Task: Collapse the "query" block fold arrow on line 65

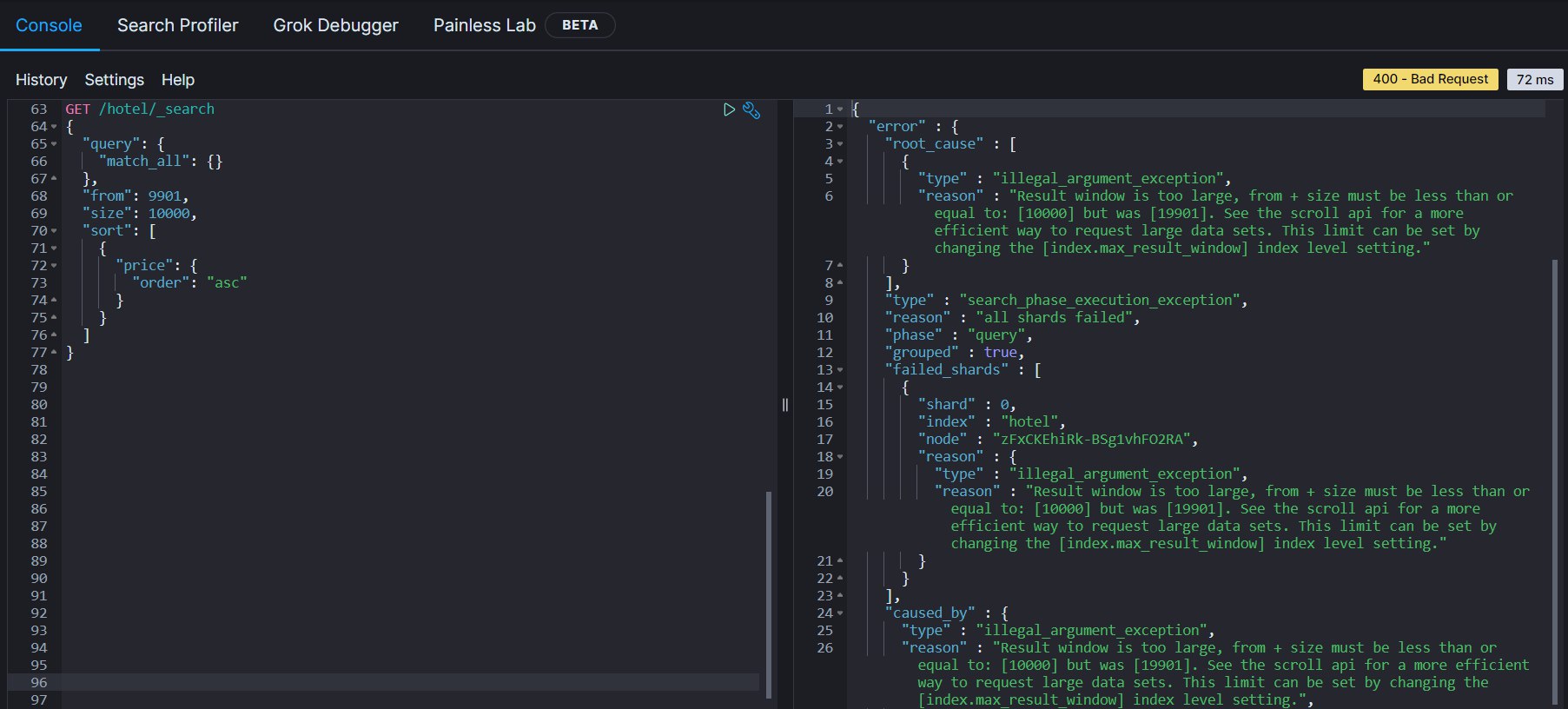Action: 54,144
